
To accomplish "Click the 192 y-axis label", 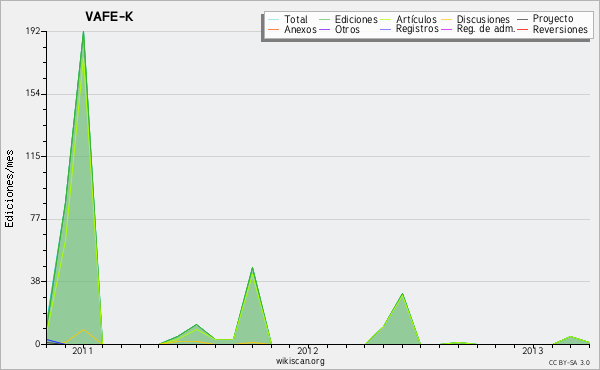I will (33, 31).
